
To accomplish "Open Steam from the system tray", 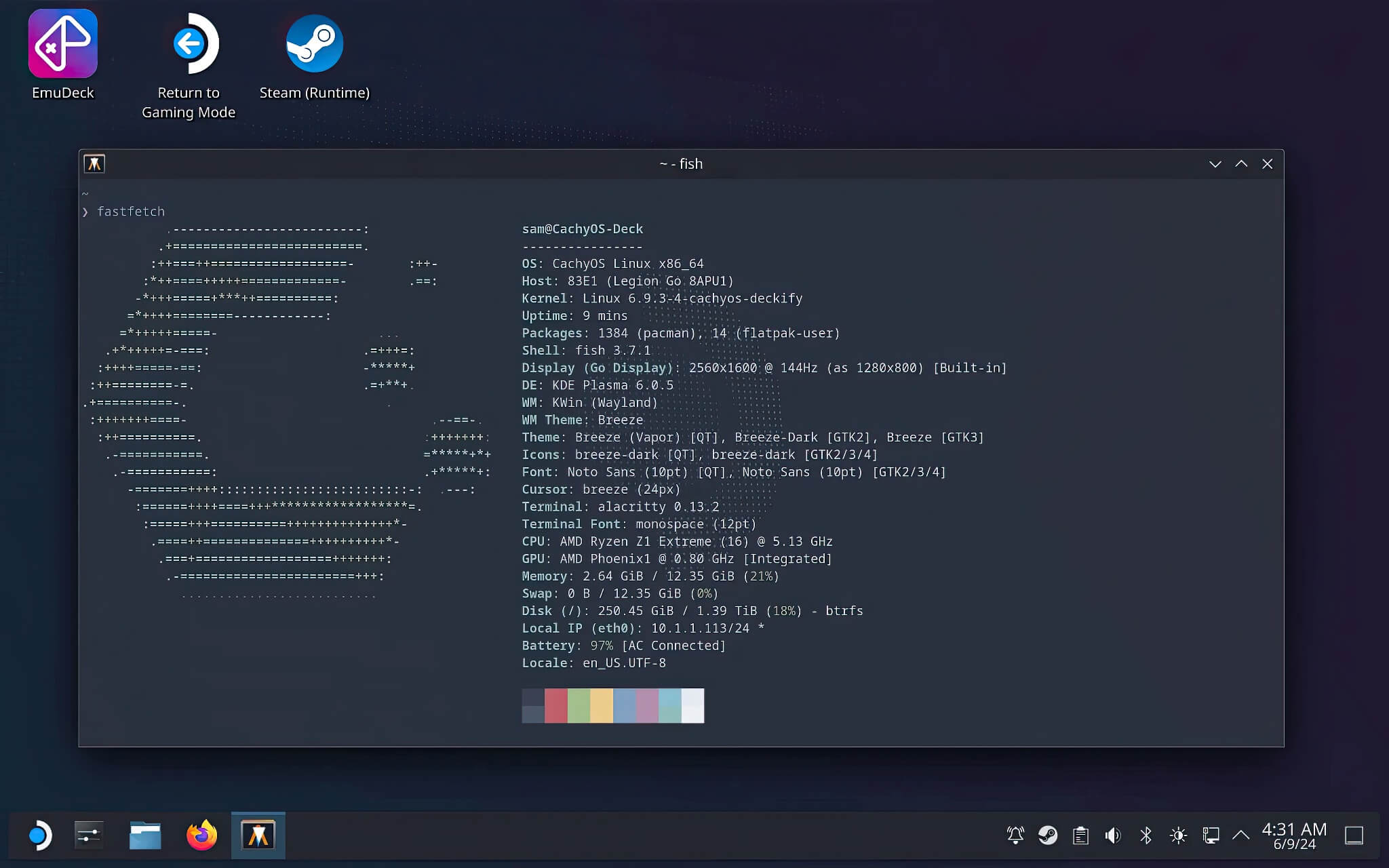I will coord(1048,835).
